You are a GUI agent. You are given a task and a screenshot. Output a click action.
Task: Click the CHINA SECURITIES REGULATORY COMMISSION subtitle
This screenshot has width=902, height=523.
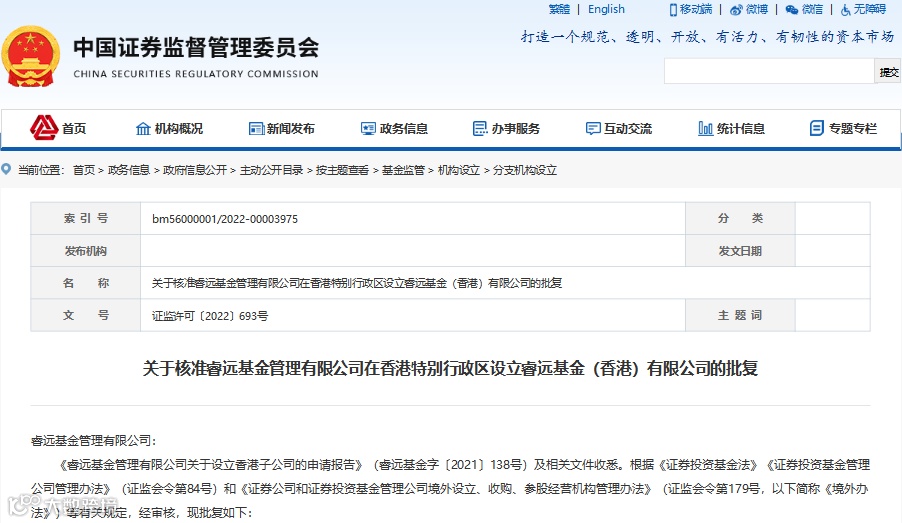point(196,74)
